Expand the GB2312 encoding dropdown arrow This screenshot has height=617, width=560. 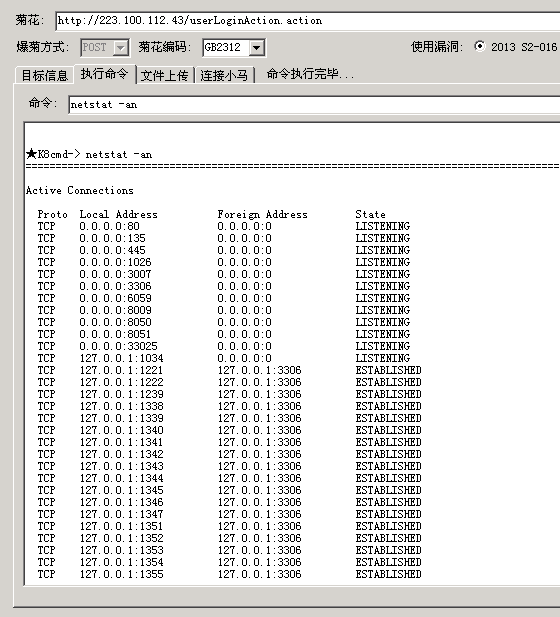click(x=256, y=48)
